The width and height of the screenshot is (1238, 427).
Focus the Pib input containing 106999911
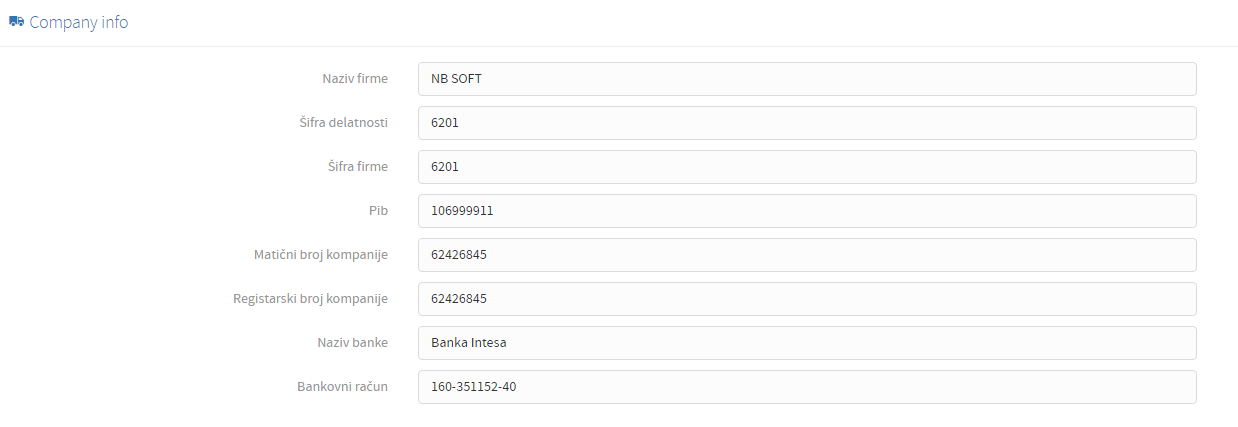coord(807,211)
